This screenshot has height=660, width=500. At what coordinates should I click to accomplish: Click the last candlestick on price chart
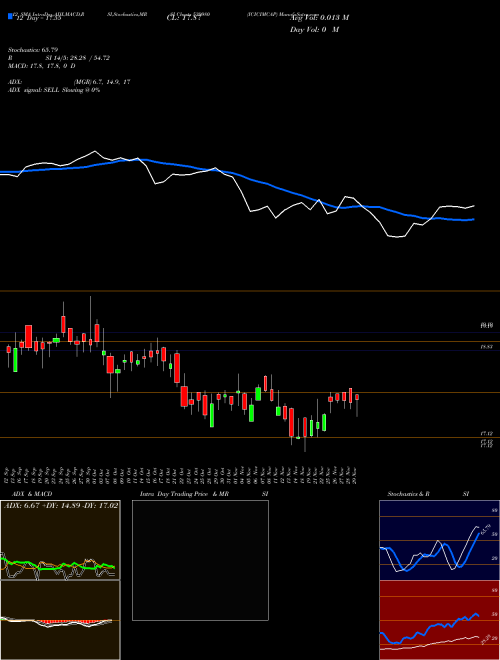pyautogui.click(x=357, y=403)
